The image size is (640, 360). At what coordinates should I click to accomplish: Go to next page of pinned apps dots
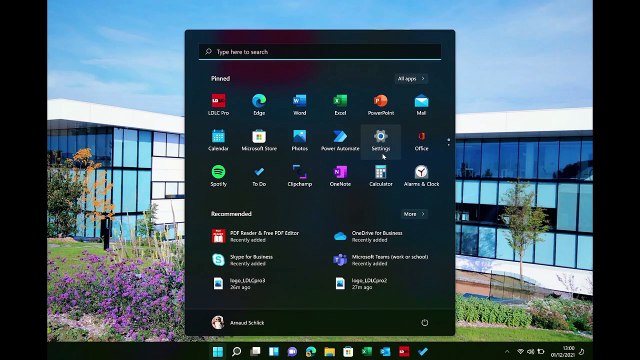click(x=449, y=144)
